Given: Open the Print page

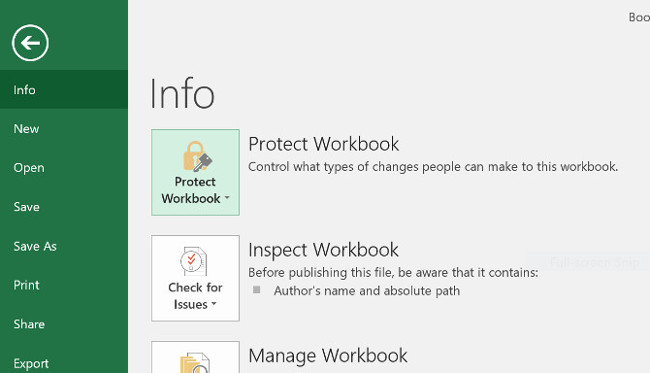Looking at the screenshot, I should pos(64,285).
